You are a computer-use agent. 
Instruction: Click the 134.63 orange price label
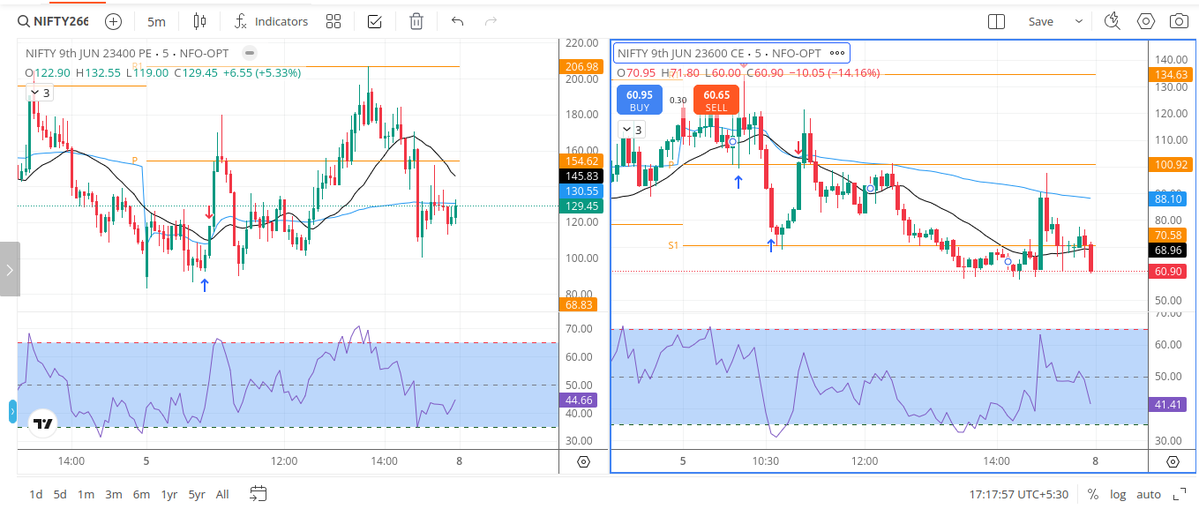pos(1171,74)
